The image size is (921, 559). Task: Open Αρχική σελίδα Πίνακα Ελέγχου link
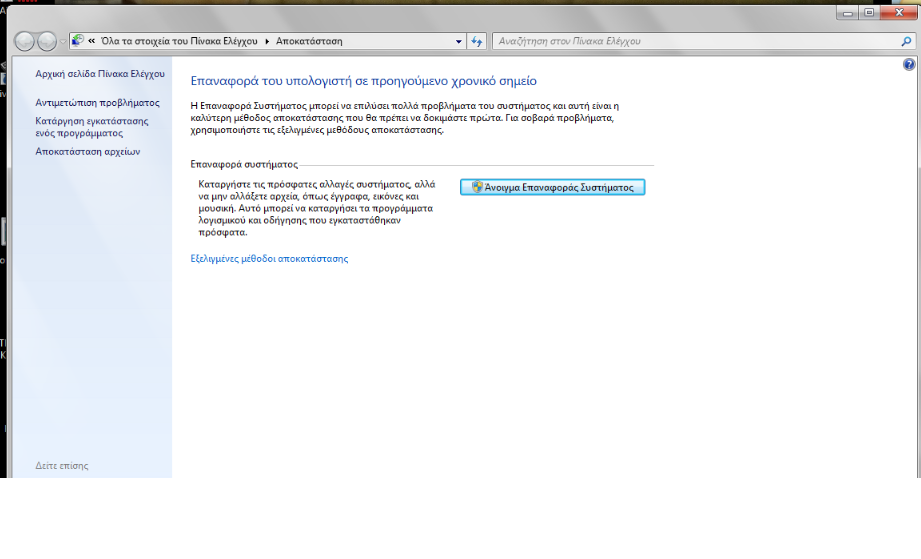point(100,73)
